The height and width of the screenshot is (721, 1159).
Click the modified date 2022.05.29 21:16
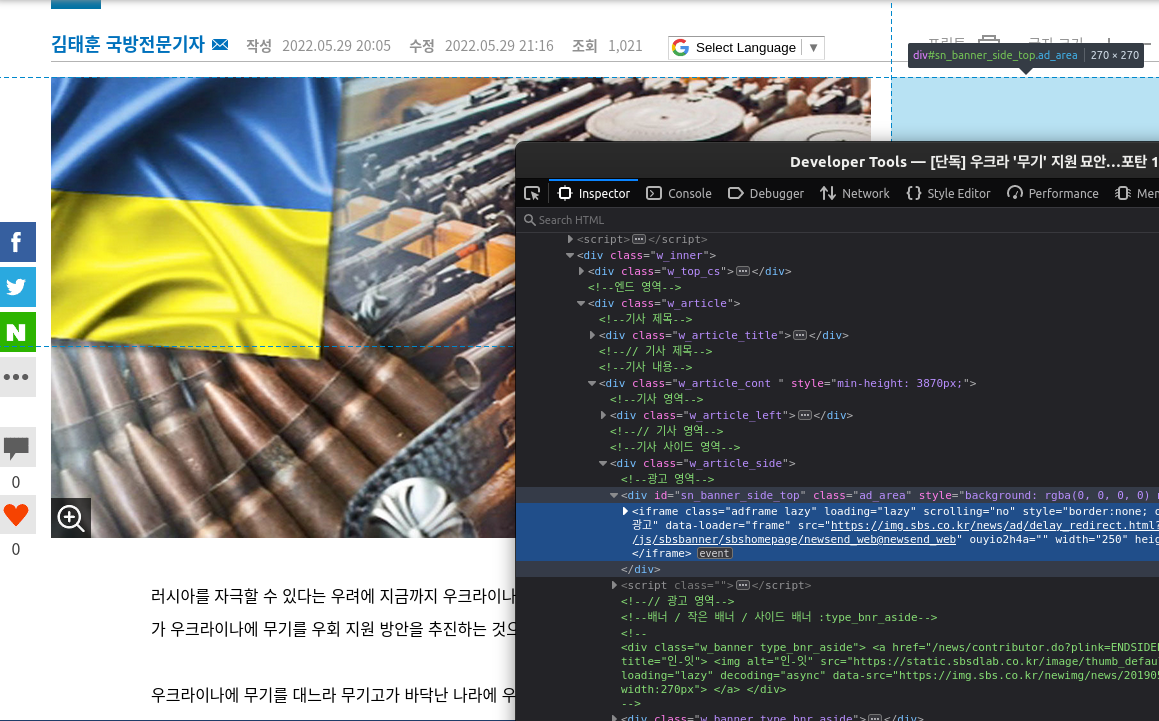coord(499,46)
